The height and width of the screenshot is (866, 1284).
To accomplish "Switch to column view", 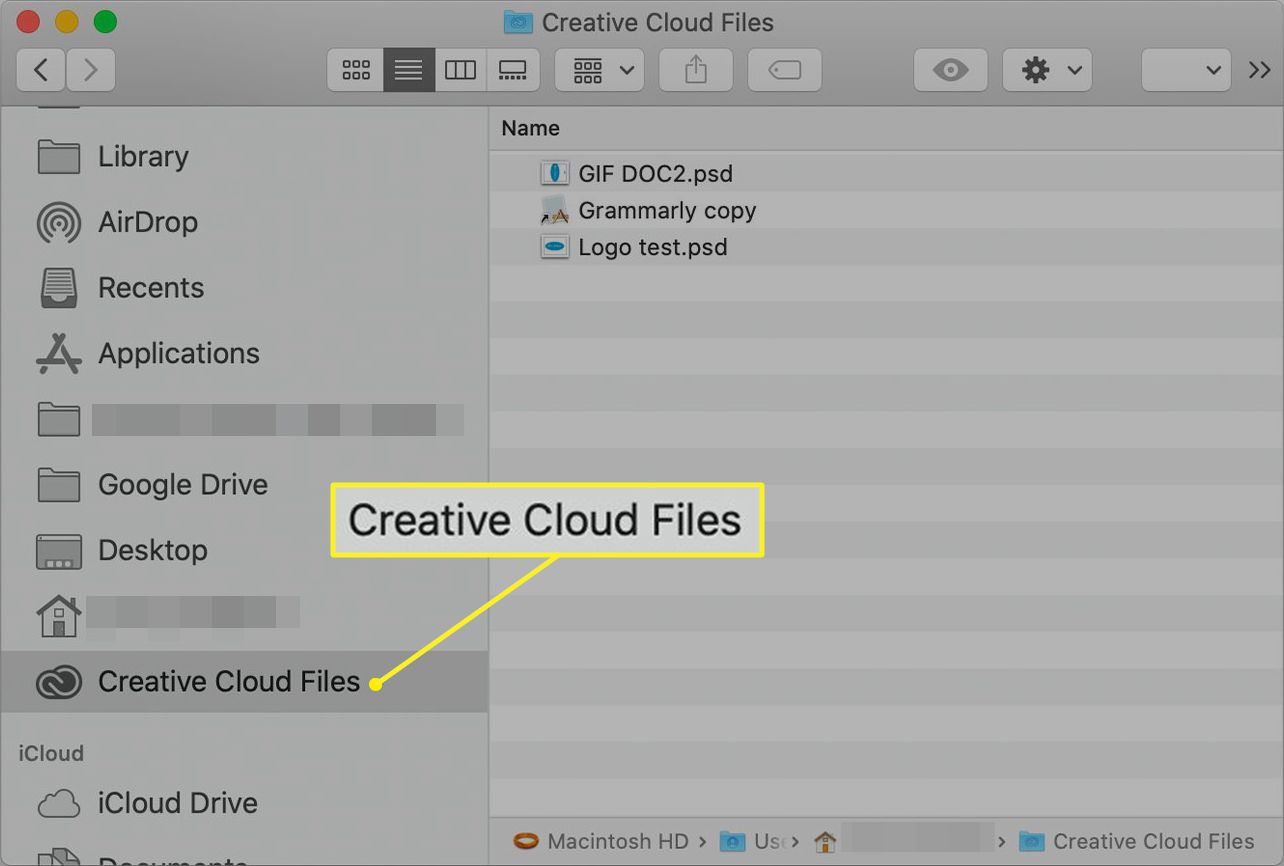I will point(461,70).
